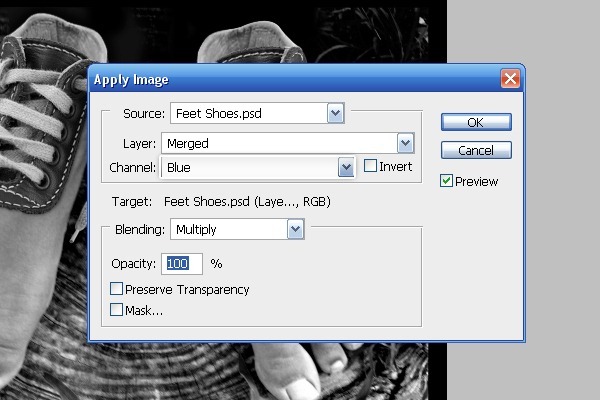Viewport: 600px width, 400px height.
Task: Open the Channel dropdown arrow
Action: [346, 167]
